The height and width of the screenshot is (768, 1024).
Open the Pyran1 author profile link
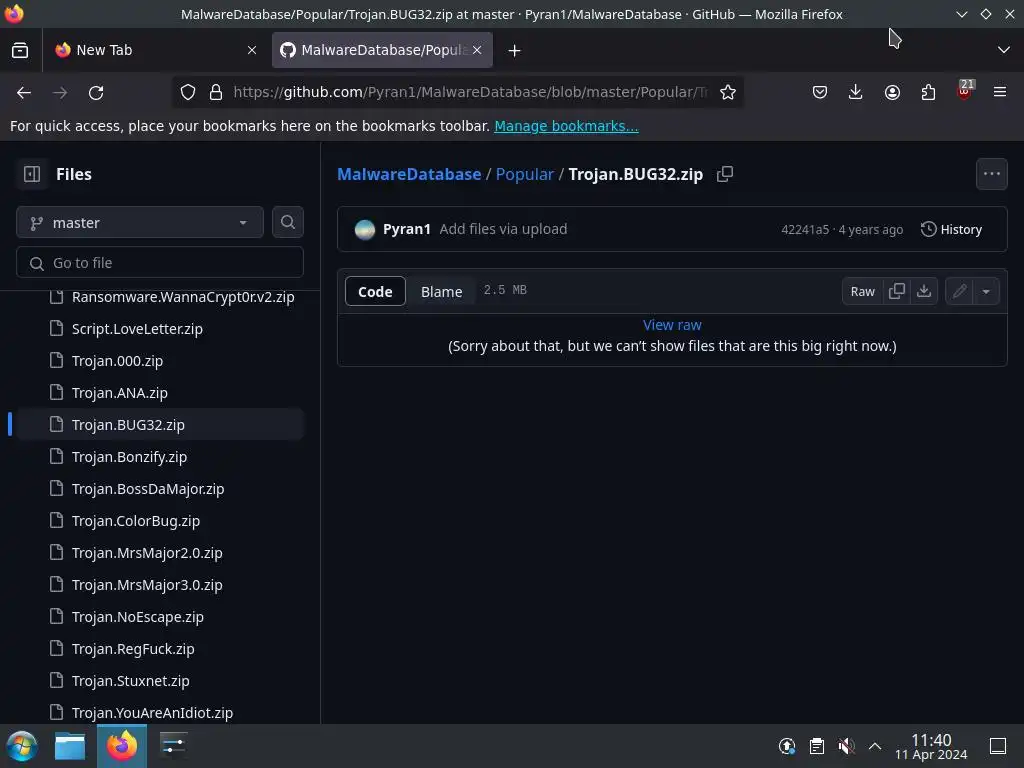tap(406, 229)
